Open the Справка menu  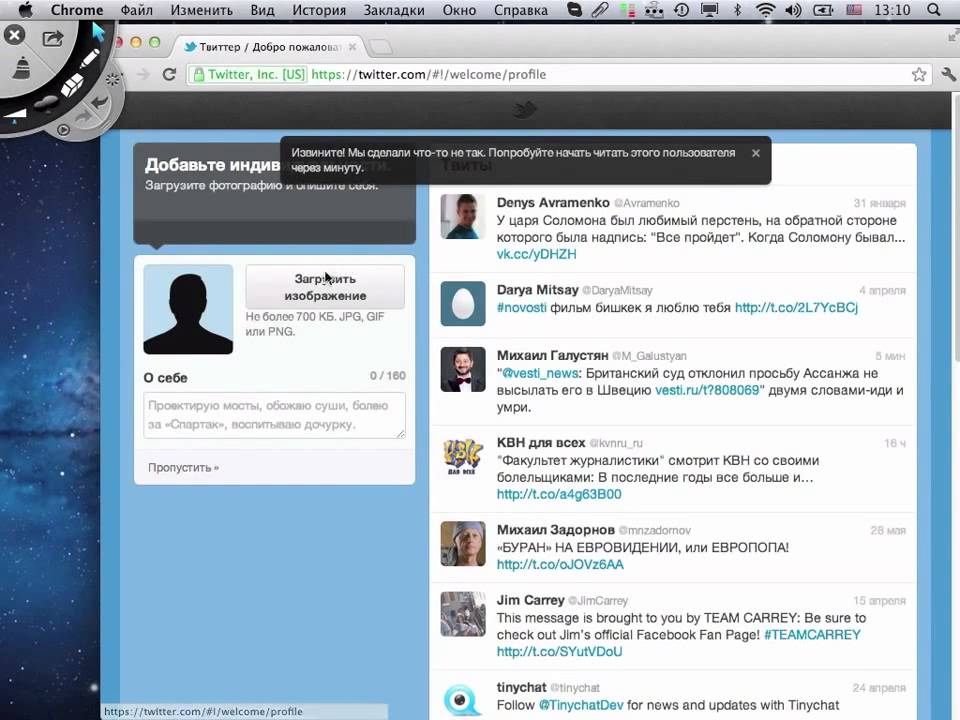click(521, 10)
